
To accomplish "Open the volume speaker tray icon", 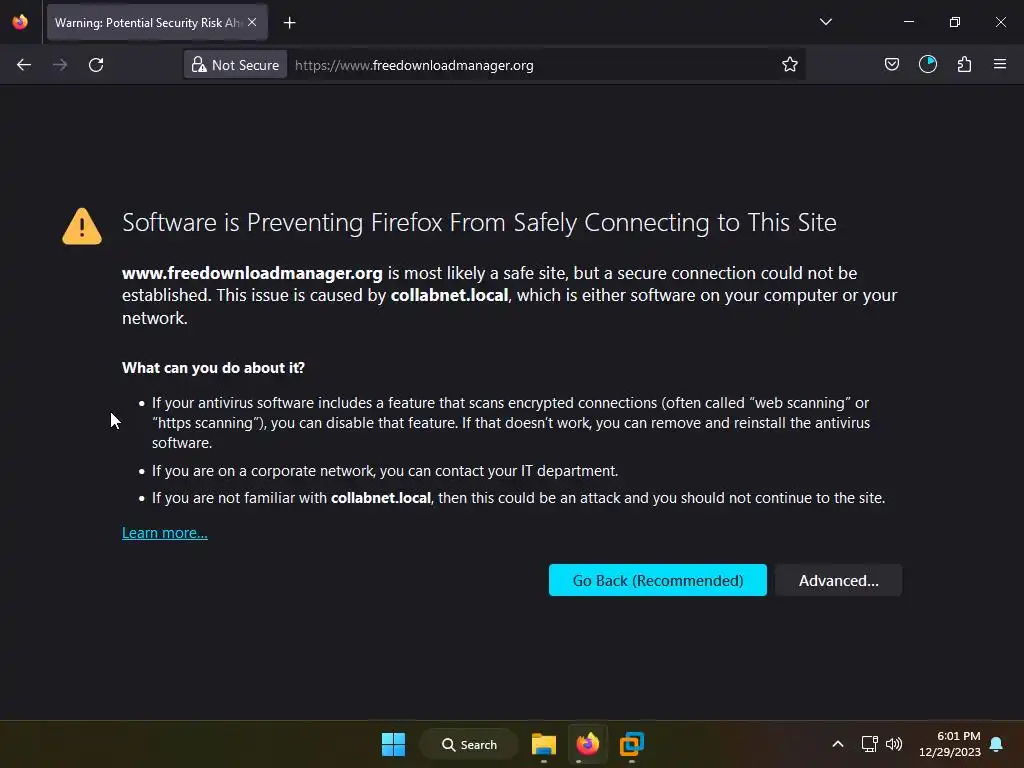I will [x=894, y=744].
